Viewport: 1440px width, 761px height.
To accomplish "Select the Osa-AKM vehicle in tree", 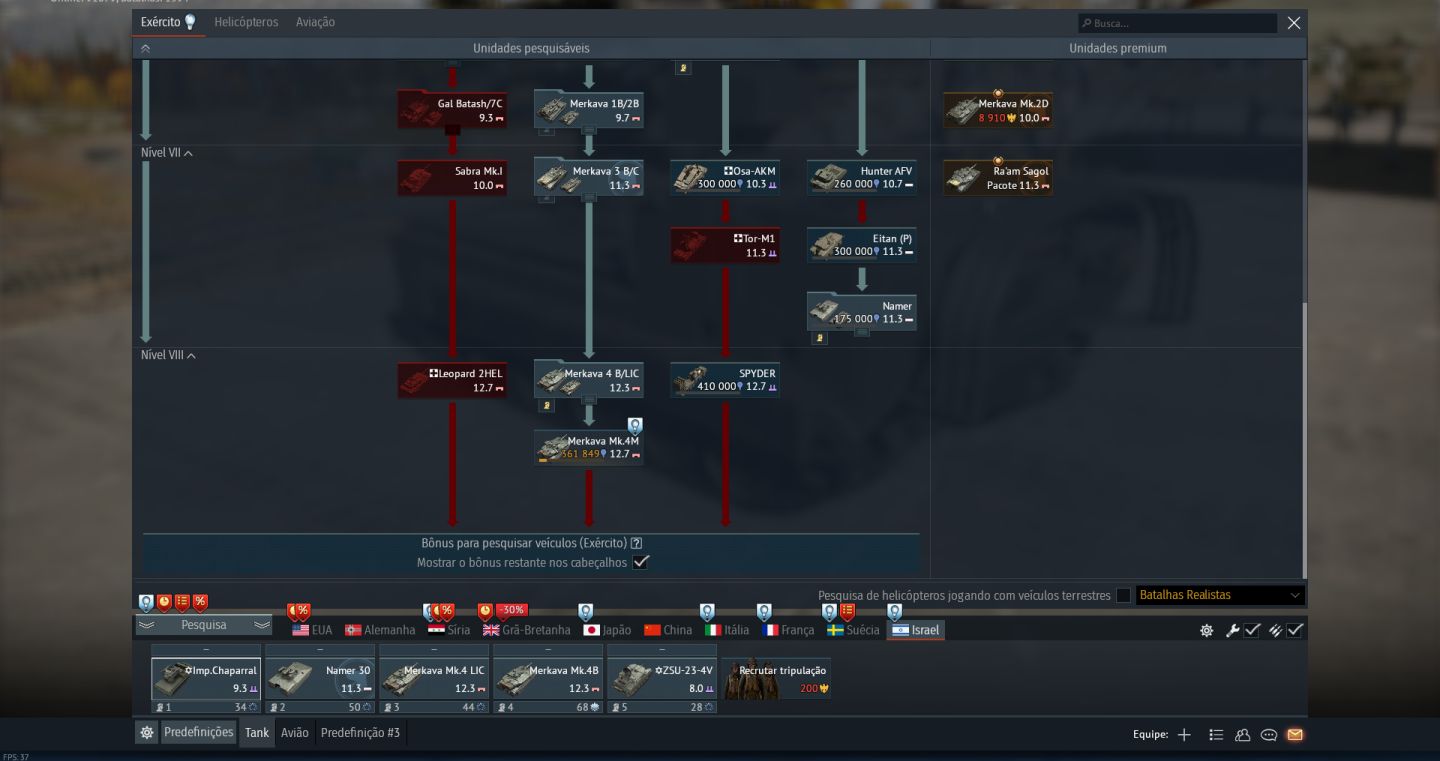I will click(725, 178).
